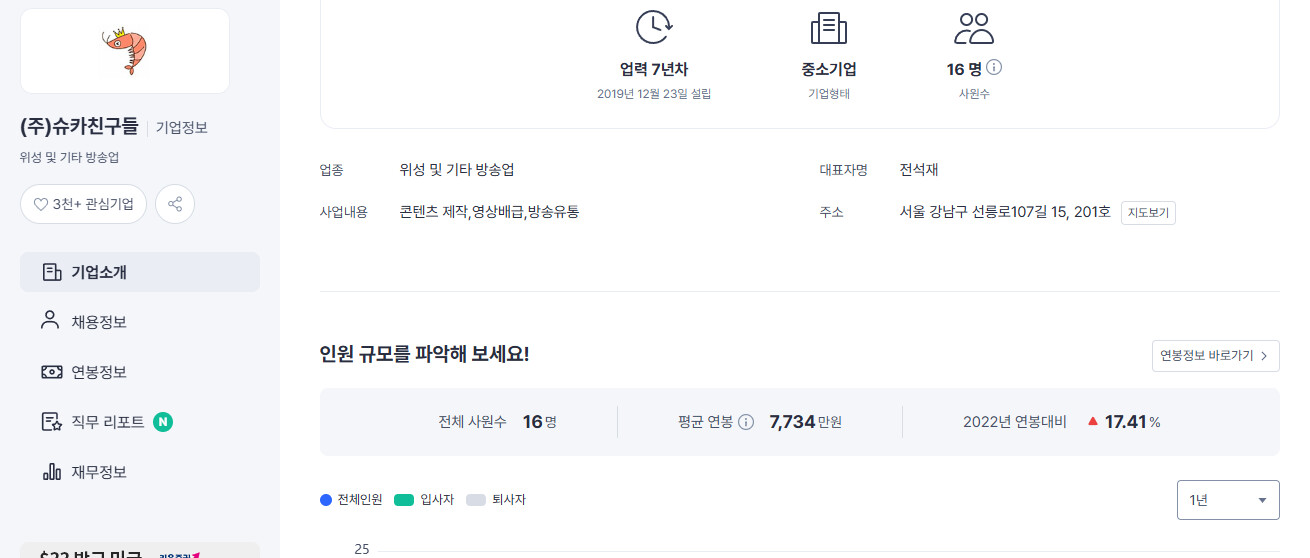The width and height of the screenshot is (1310, 558).
Task: Click the 지도보기 button
Action: pyautogui.click(x=1148, y=213)
